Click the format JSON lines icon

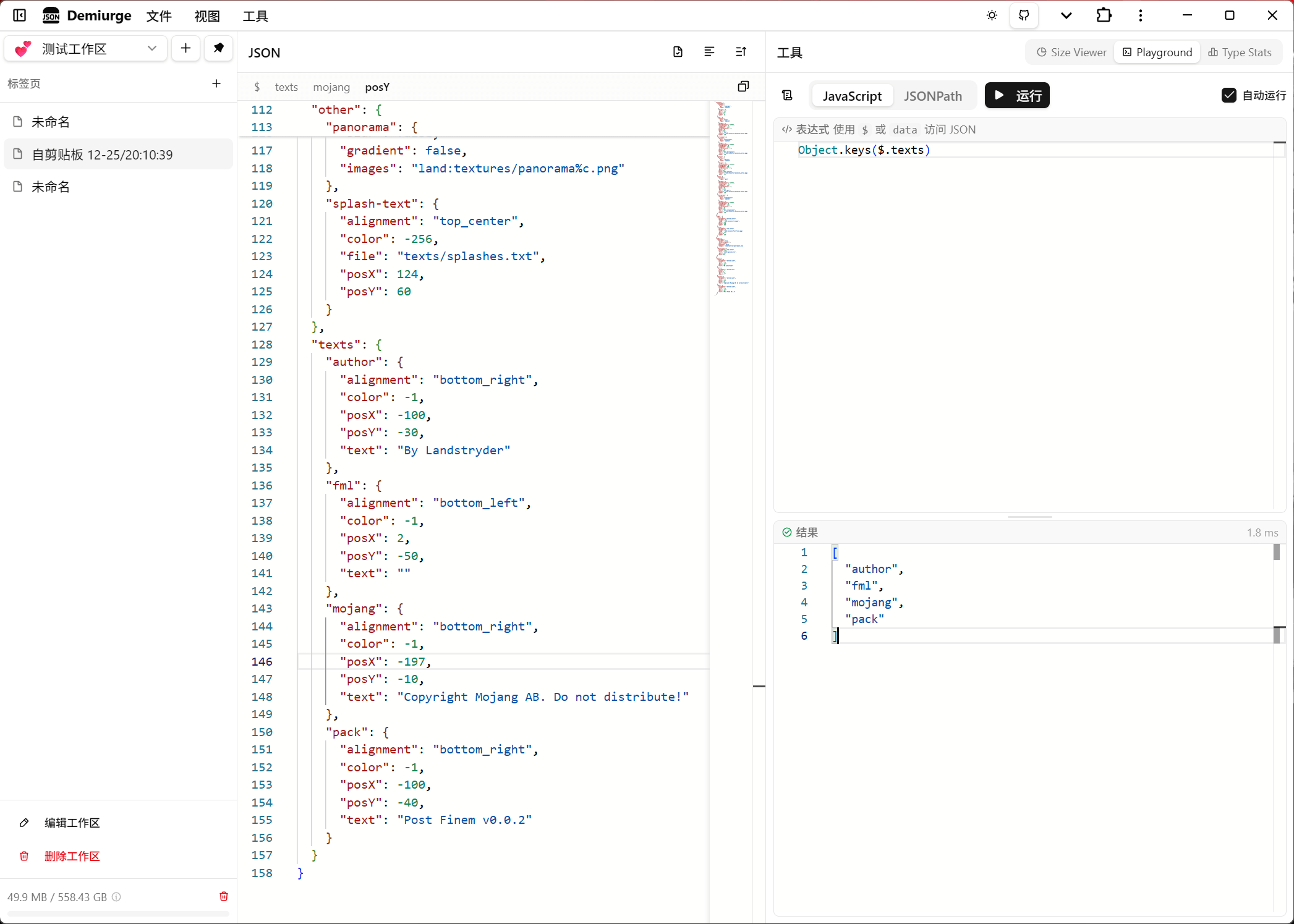(x=709, y=52)
